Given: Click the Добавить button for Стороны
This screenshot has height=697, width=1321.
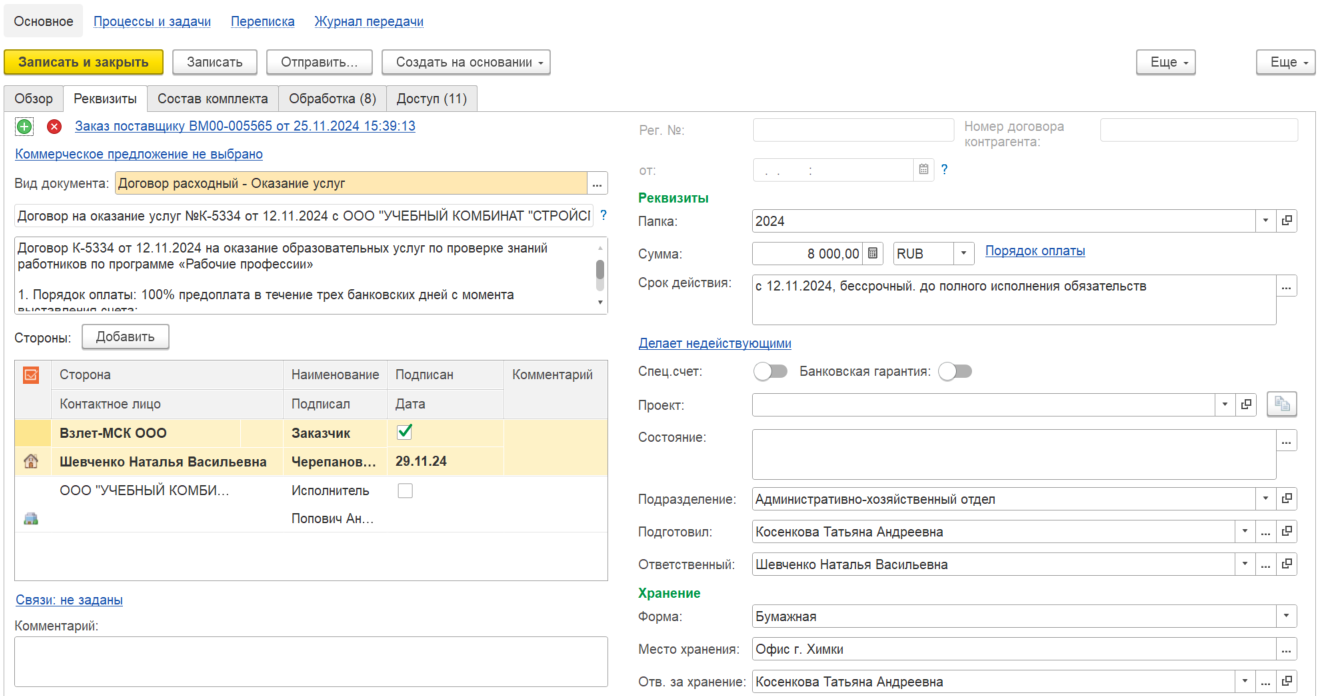Looking at the screenshot, I should pos(125,337).
